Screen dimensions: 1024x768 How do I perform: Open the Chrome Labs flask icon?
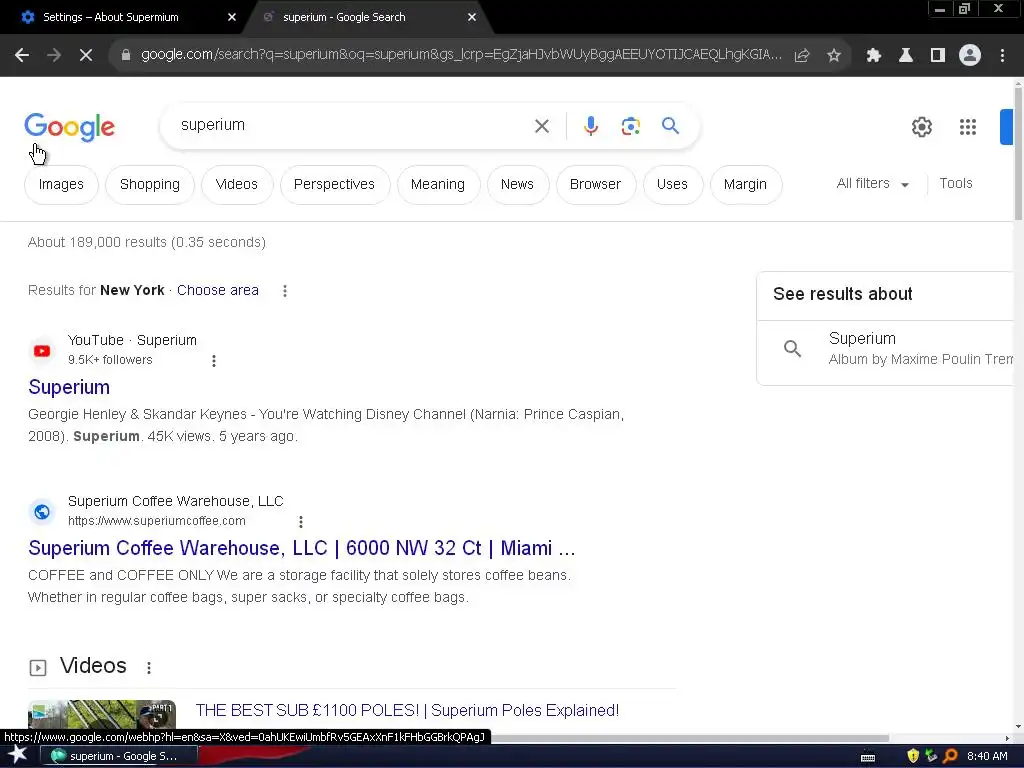[905, 56]
